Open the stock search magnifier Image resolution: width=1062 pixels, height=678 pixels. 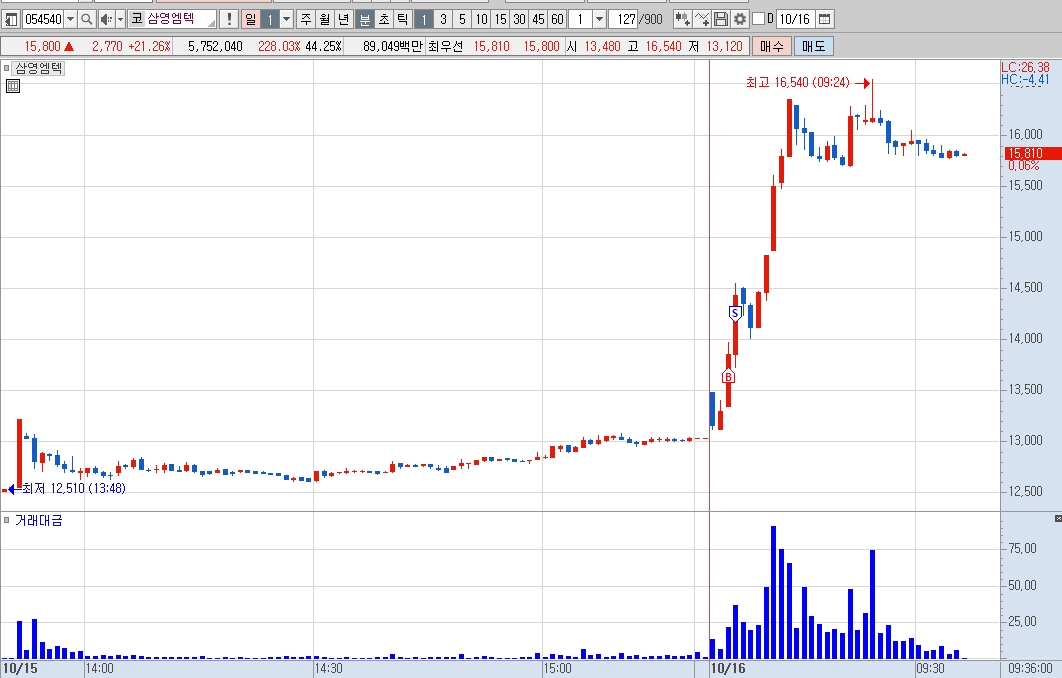tap(86, 19)
